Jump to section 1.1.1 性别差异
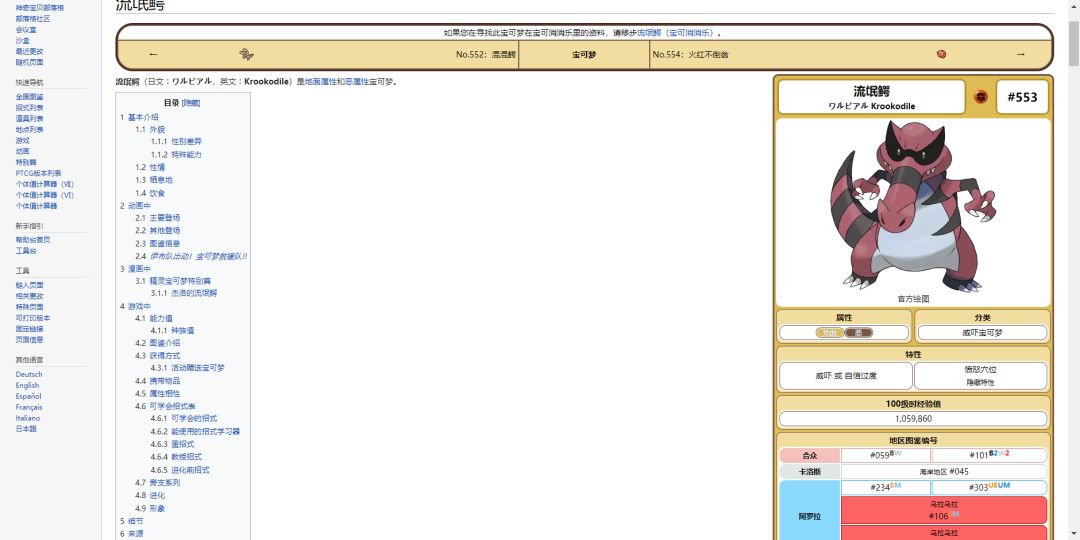 176,141
